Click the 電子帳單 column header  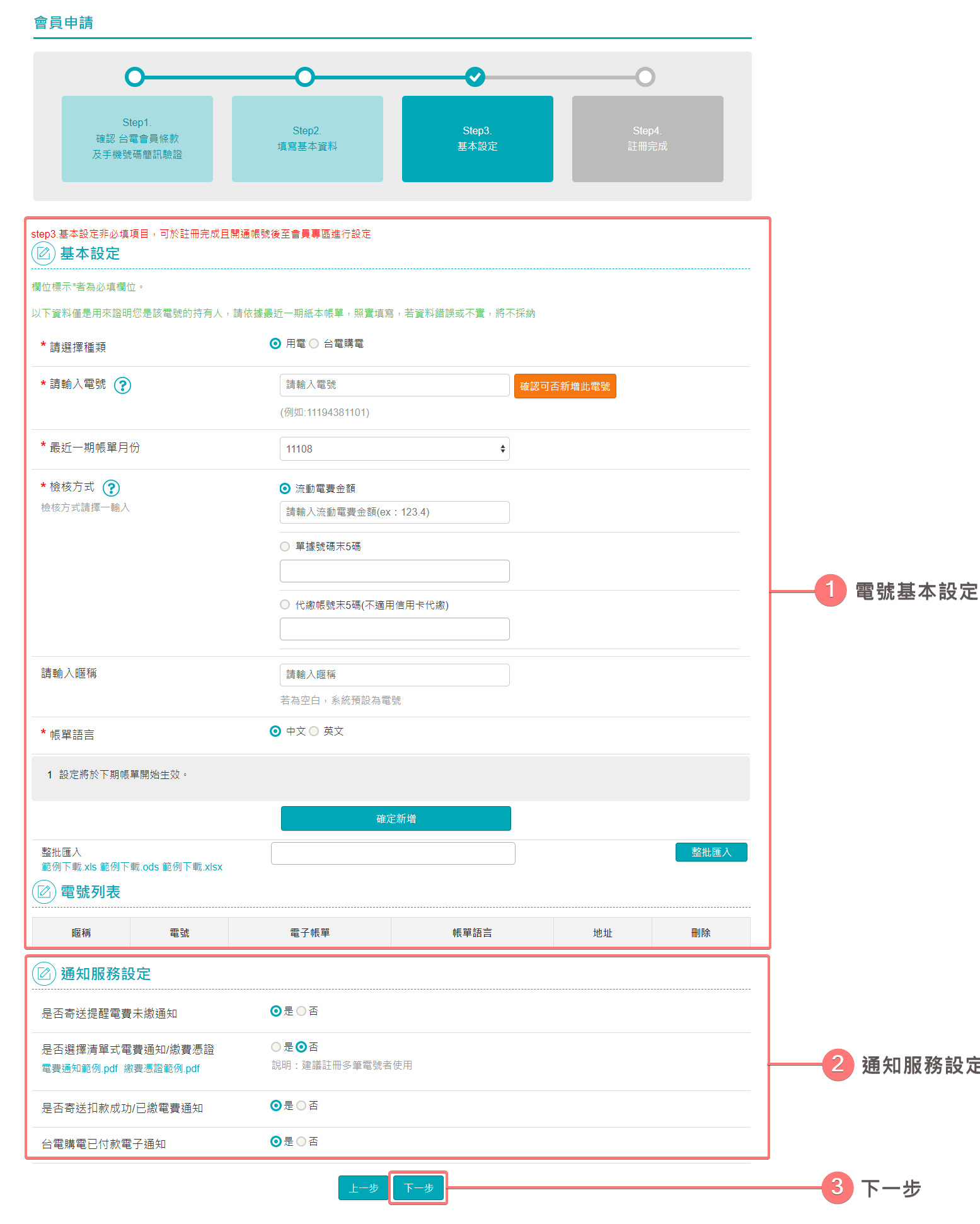point(310,933)
